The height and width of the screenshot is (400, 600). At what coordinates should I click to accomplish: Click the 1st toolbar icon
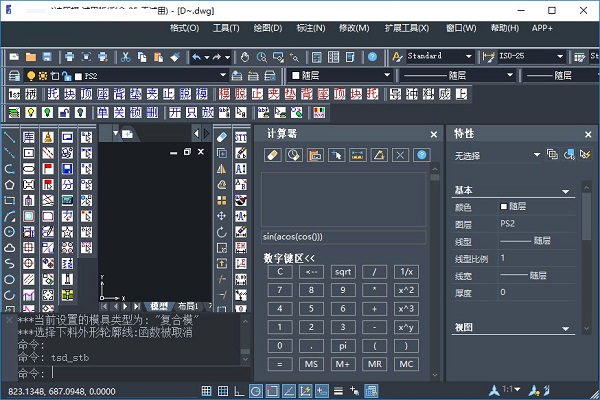[15, 94]
